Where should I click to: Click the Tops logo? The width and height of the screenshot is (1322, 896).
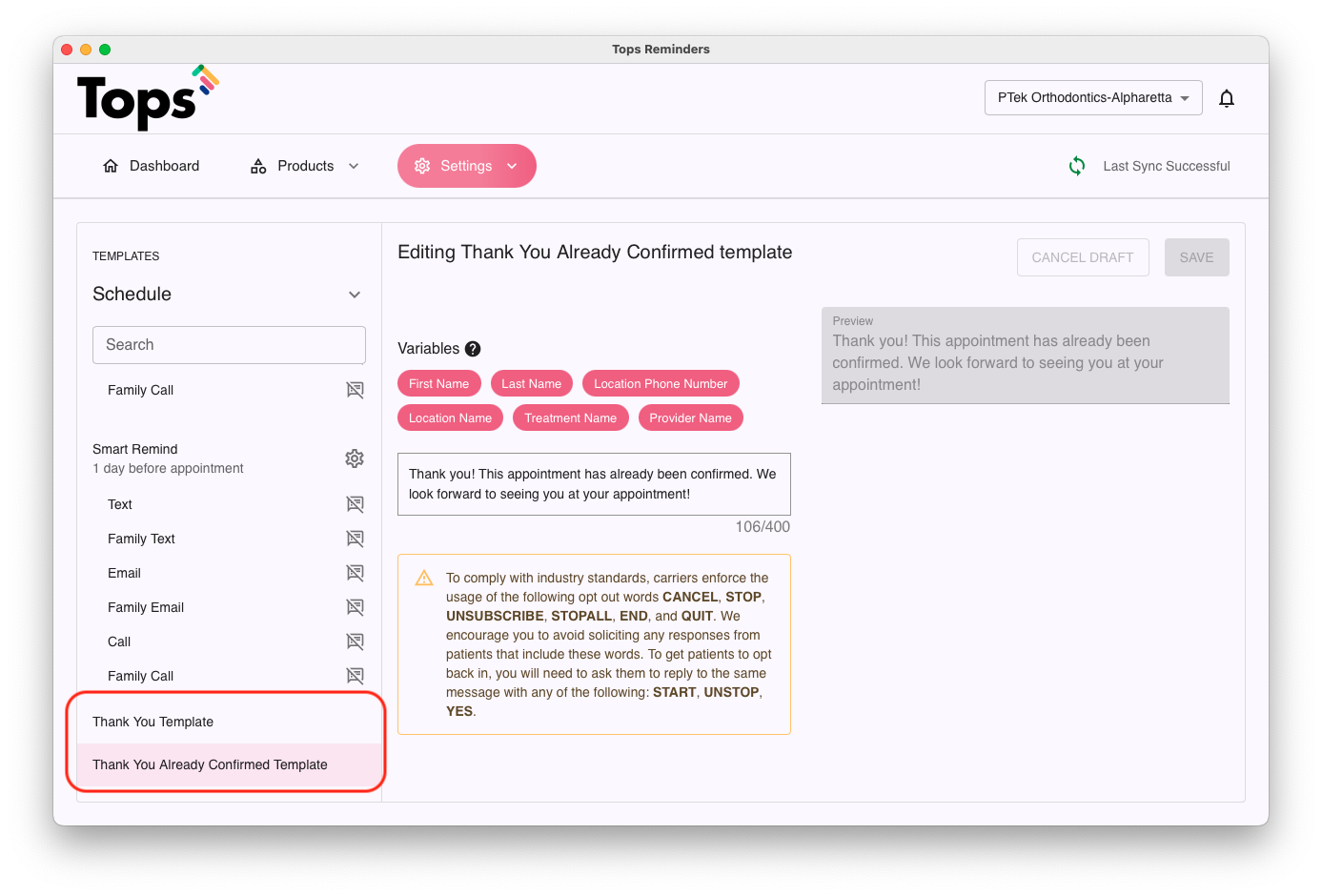pos(148,97)
